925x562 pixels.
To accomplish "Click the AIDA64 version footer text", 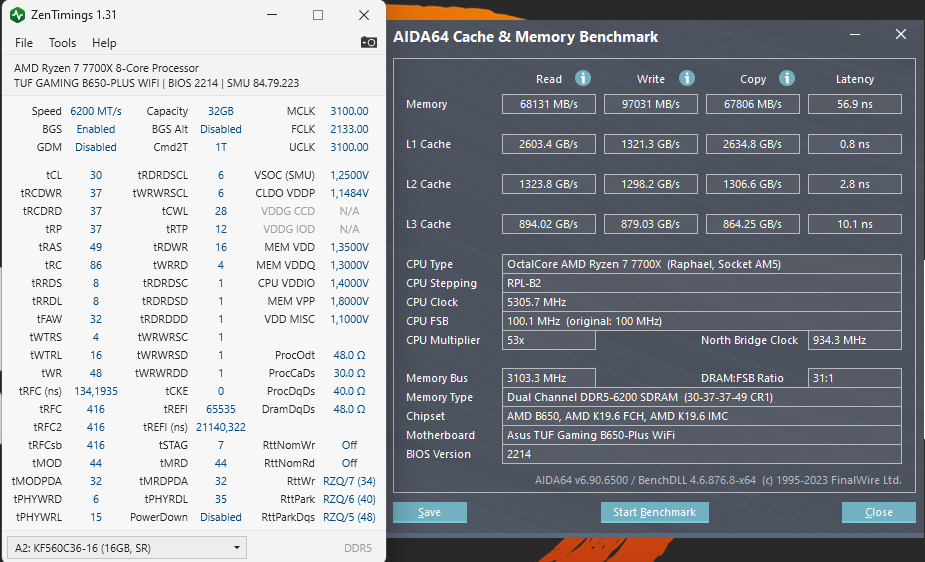I will (x=718, y=480).
